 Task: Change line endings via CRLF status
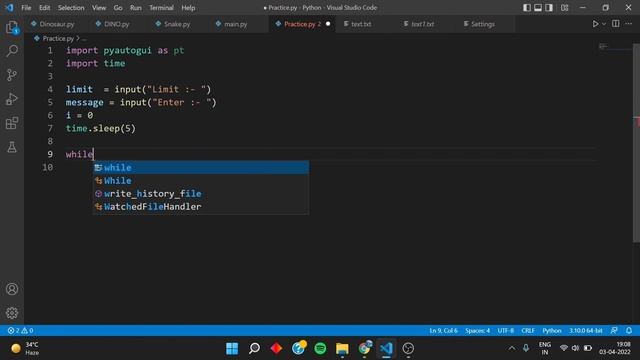pos(528,331)
